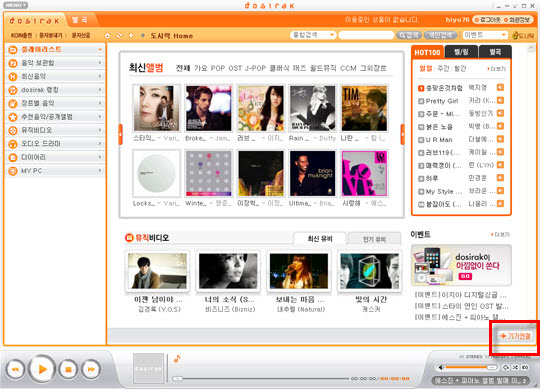
Task: Toggle repeat mode in the player
Action: 506,368
